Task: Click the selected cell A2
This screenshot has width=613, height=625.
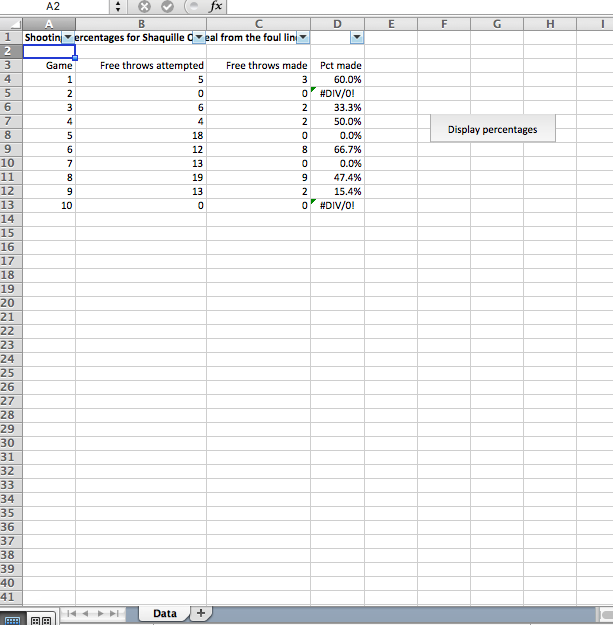Action: [49, 51]
